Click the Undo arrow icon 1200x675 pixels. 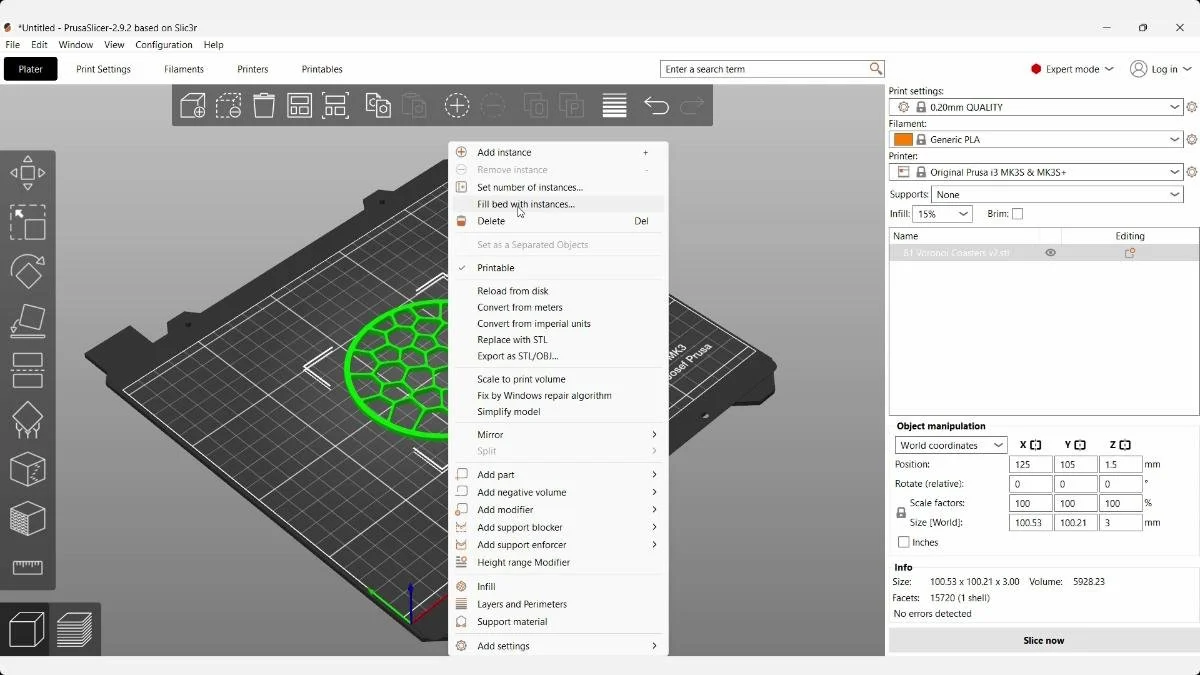(x=656, y=105)
